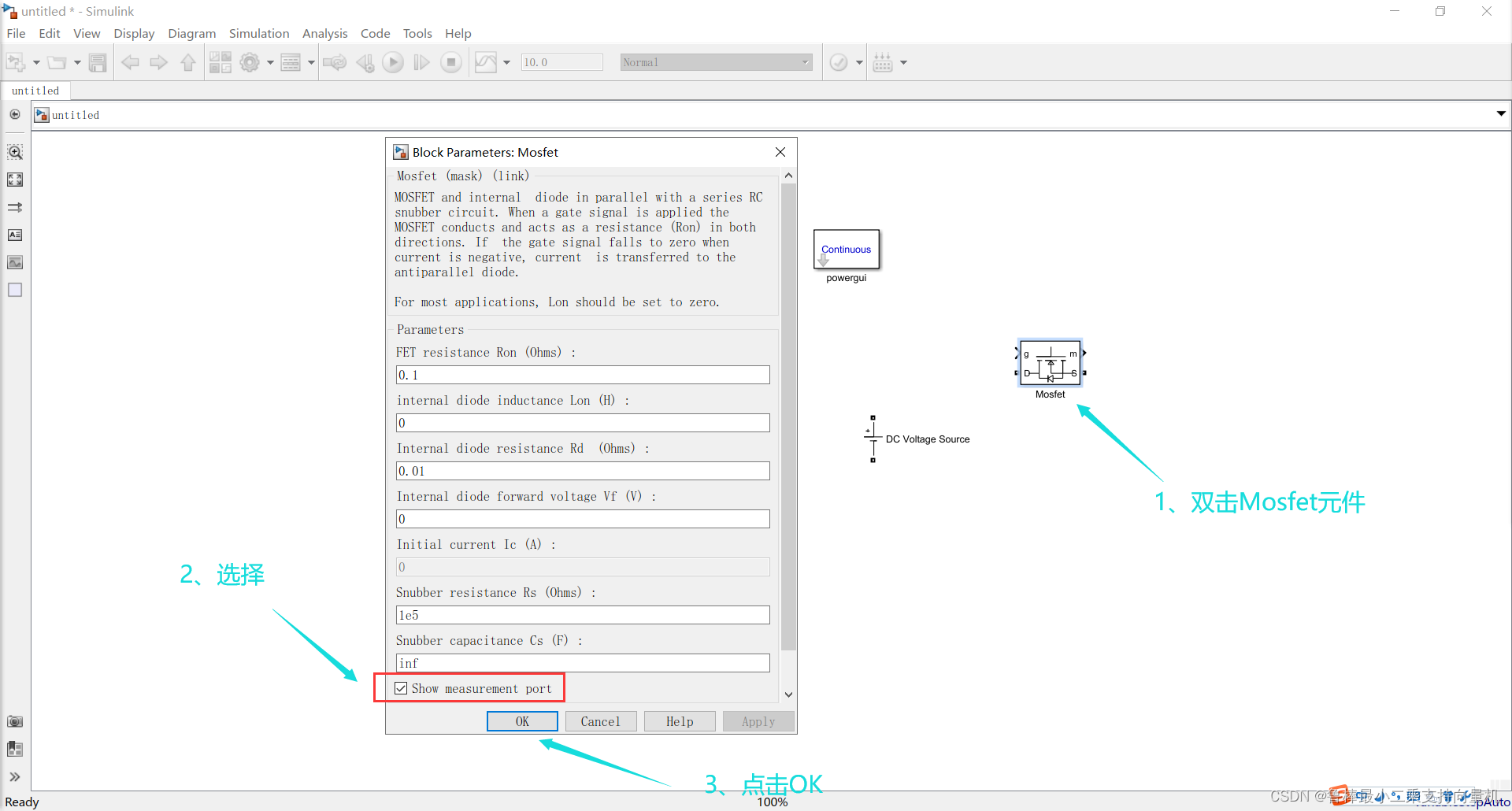
Task: Click the New Model toolbar icon
Action: coord(16,62)
